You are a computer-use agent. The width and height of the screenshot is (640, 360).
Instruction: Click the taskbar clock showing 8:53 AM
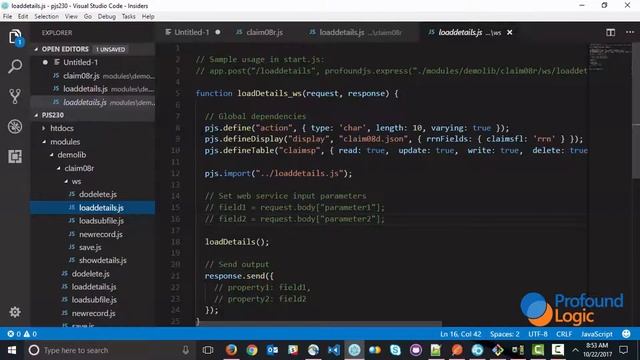[x=597, y=350]
